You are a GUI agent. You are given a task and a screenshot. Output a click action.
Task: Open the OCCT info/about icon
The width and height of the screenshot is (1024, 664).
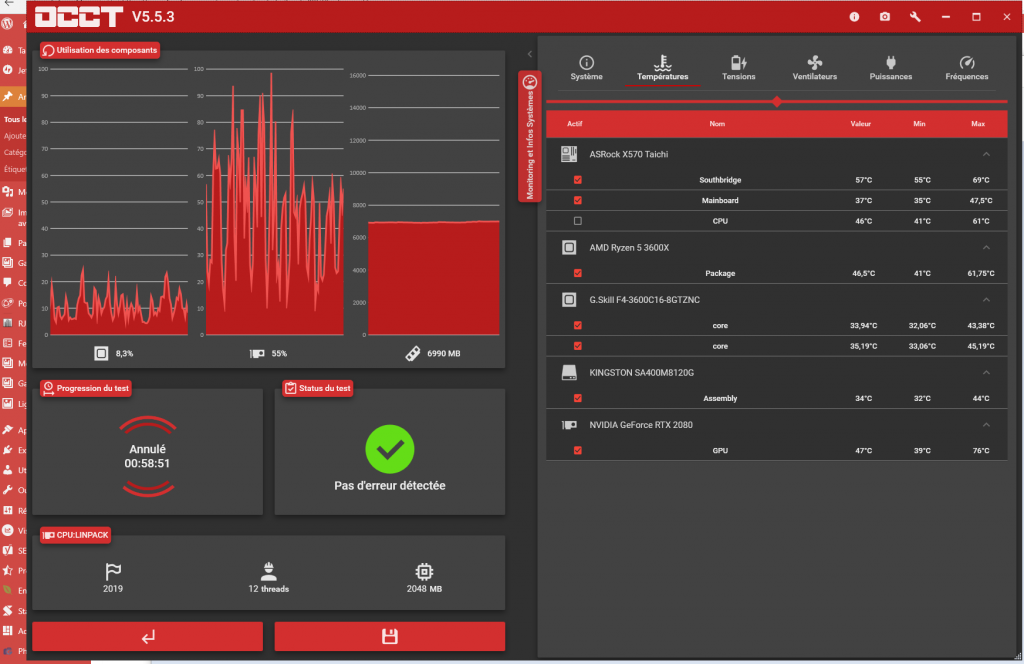[x=854, y=17]
